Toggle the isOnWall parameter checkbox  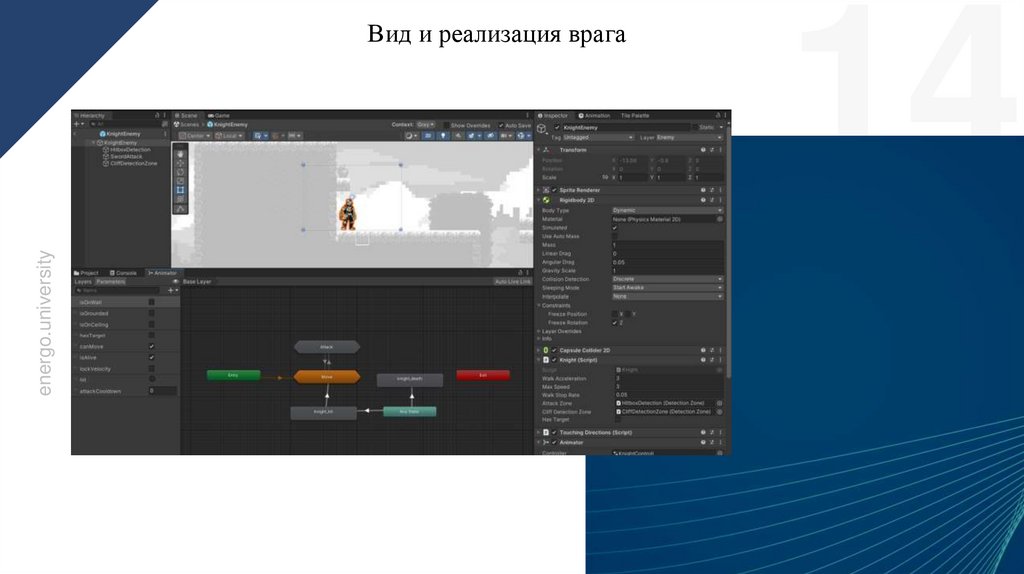point(152,302)
